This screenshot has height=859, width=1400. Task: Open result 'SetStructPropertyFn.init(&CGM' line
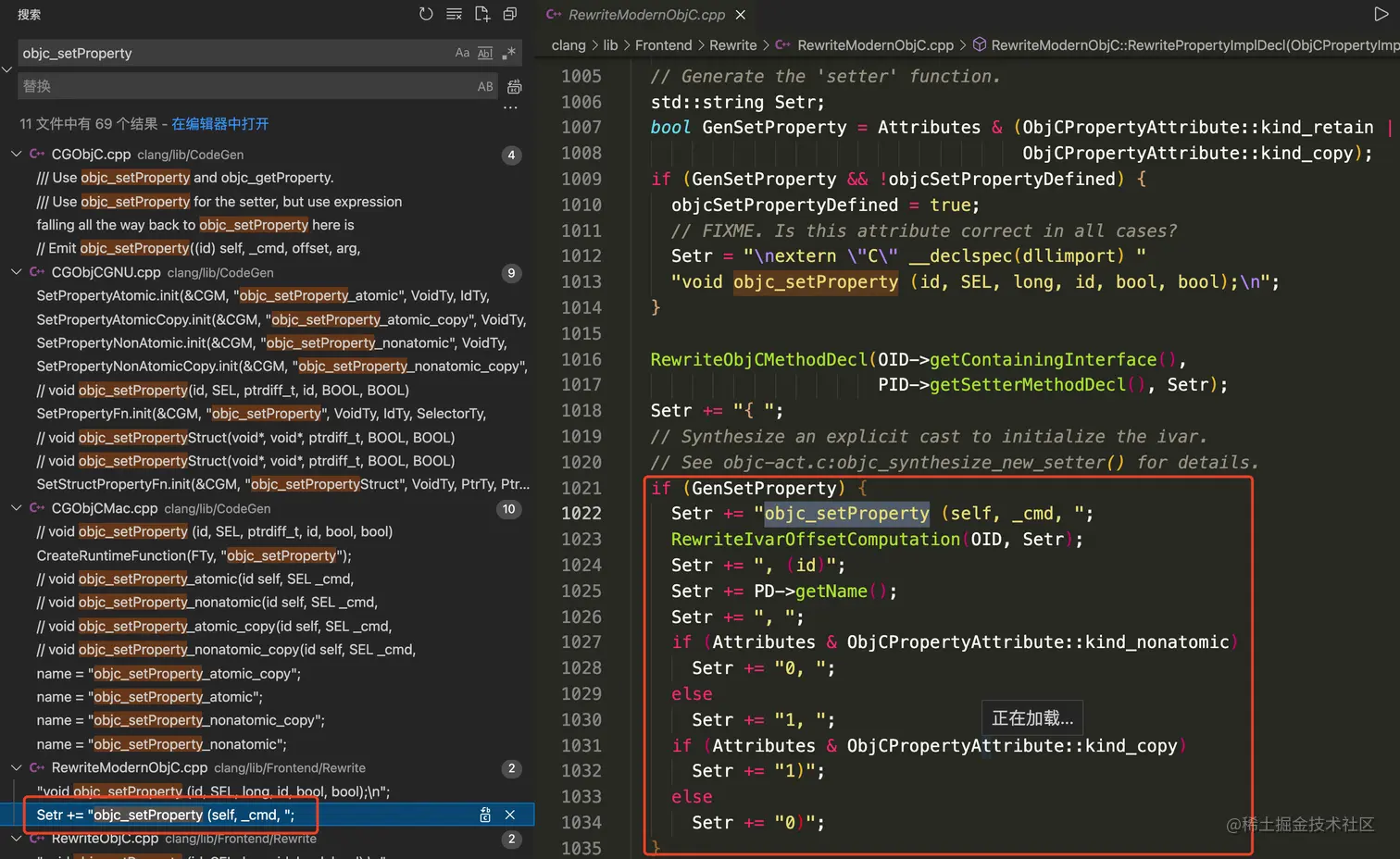(x=283, y=484)
